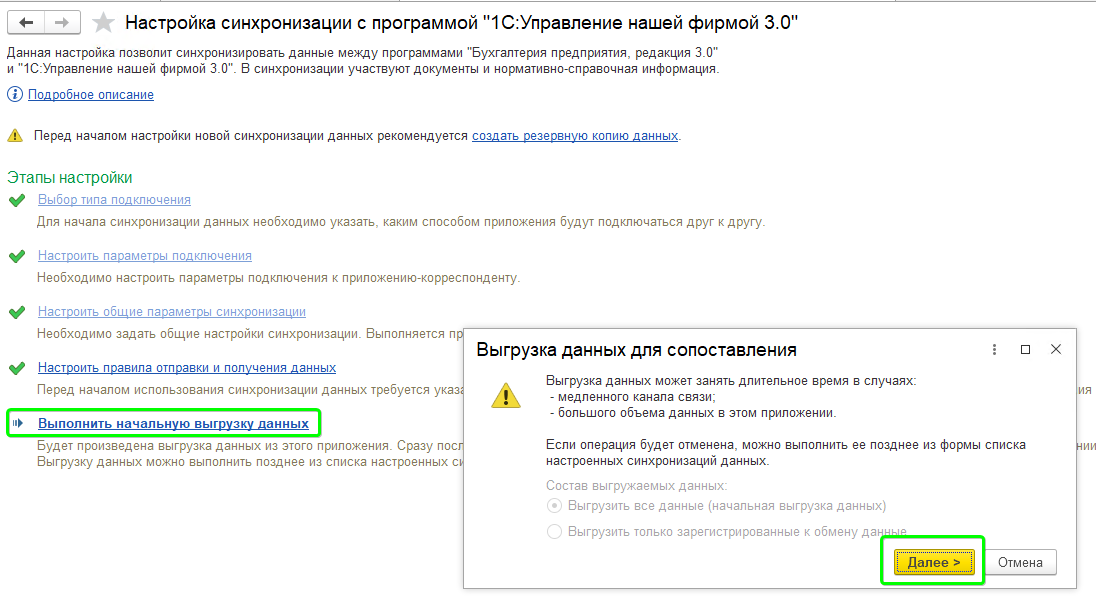Screen dimensions: 1096x611
Task: Click text 'большого объема данных в этом приложении'
Action: pyautogui.click(x=697, y=413)
